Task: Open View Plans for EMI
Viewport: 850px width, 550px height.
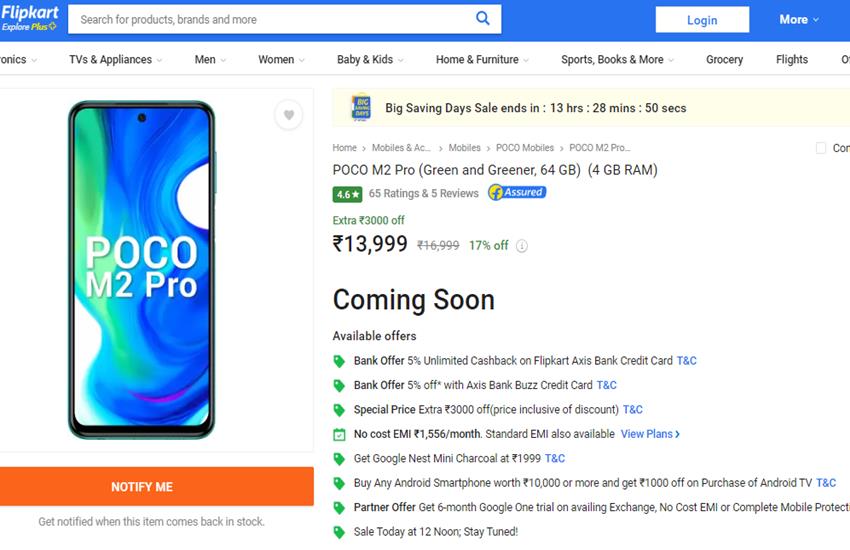Action: pos(650,433)
